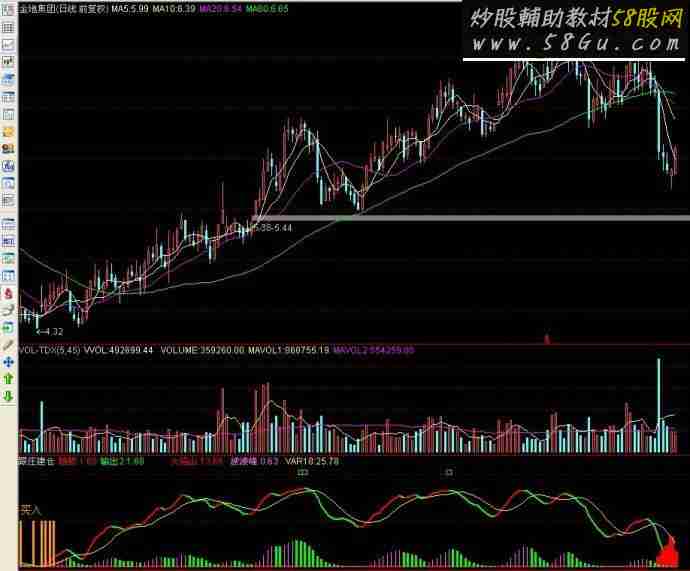Select the bar chart sidebar icon
690x571 pixels.
pos(8,61)
